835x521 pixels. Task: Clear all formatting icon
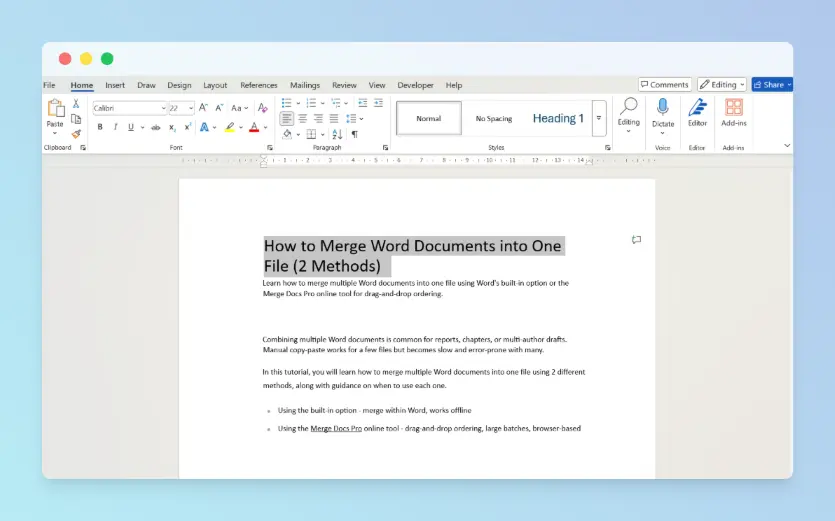(x=263, y=108)
